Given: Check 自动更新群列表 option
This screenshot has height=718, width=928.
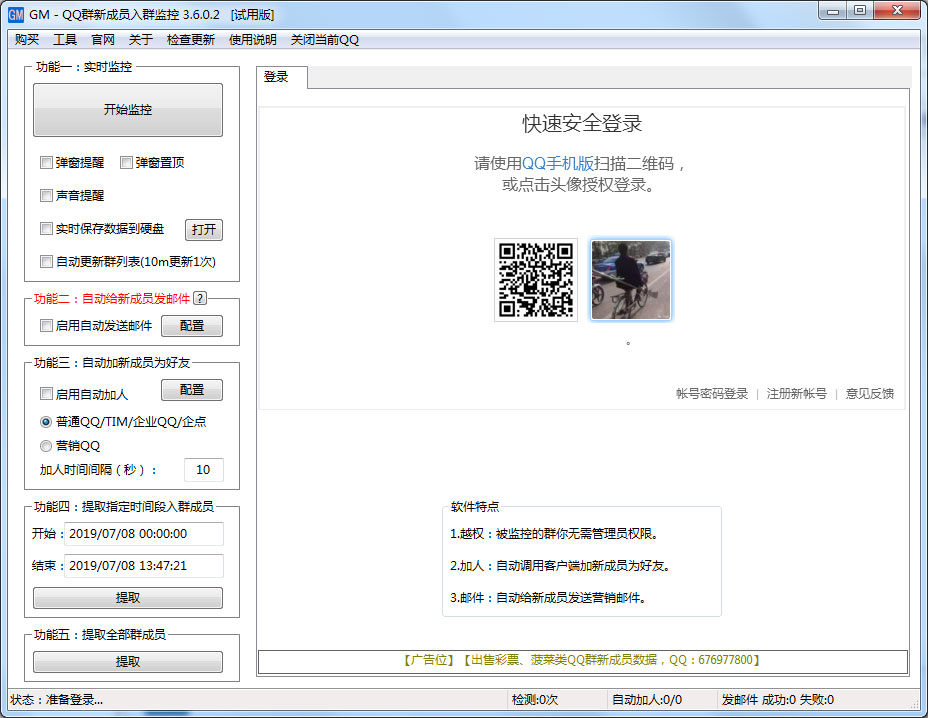Looking at the screenshot, I should 46,262.
